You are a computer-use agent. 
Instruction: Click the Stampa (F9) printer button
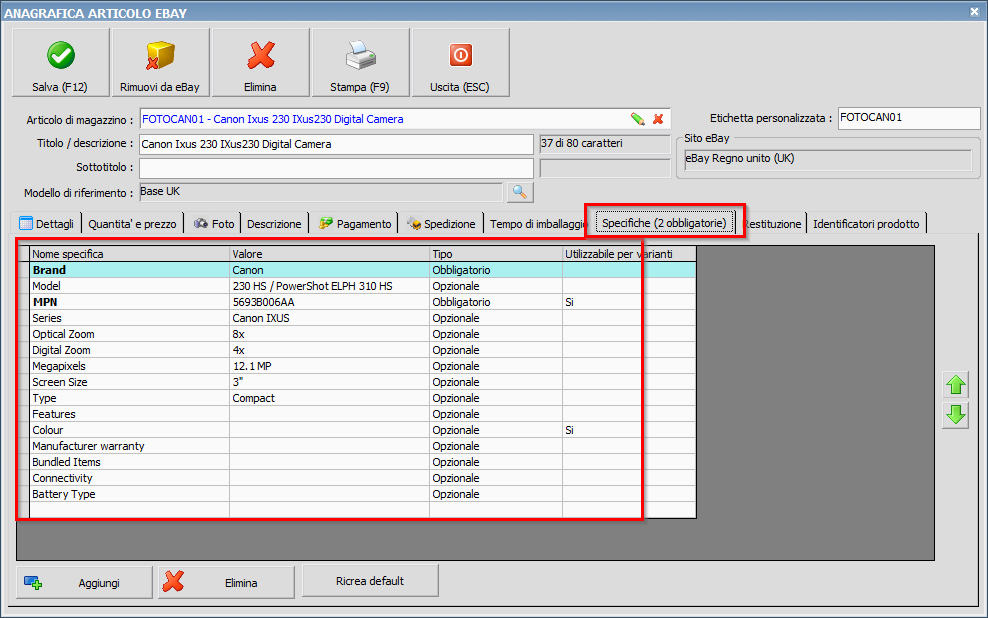pos(360,62)
